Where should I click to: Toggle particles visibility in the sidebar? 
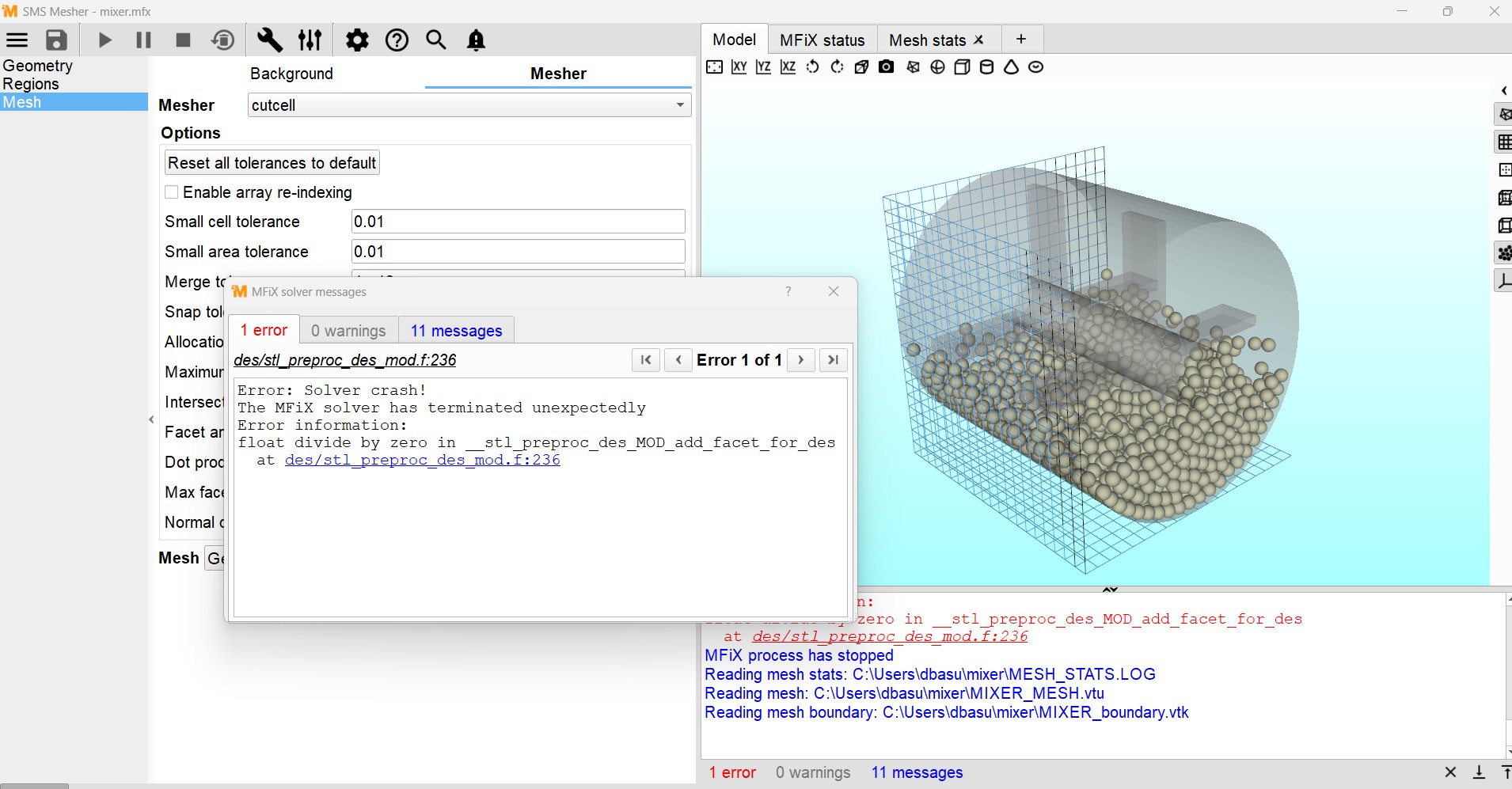click(x=1503, y=253)
